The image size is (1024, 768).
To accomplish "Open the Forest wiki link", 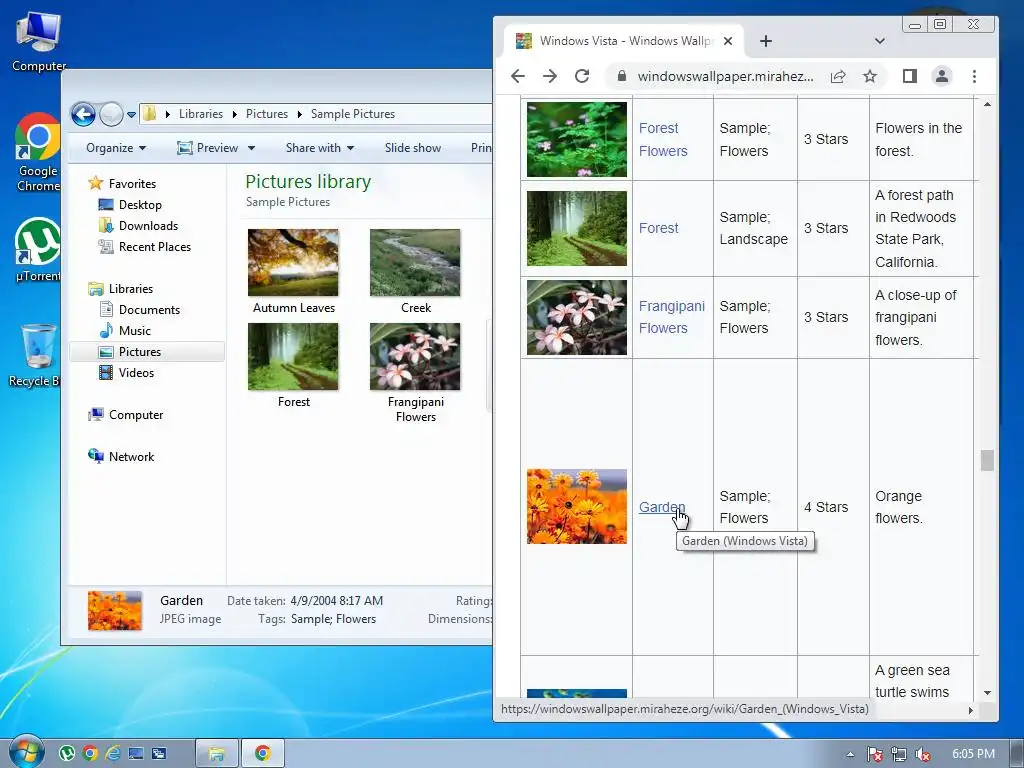I will 658,228.
